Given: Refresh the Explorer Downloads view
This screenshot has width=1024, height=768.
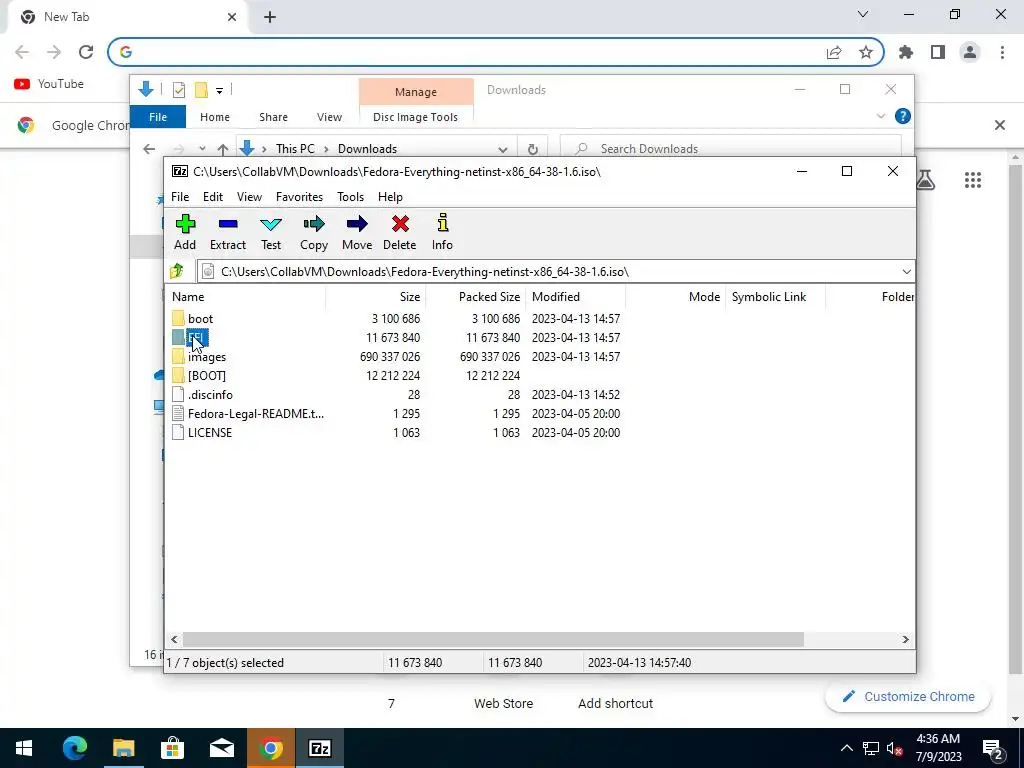Looking at the screenshot, I should tap(533, 149).
